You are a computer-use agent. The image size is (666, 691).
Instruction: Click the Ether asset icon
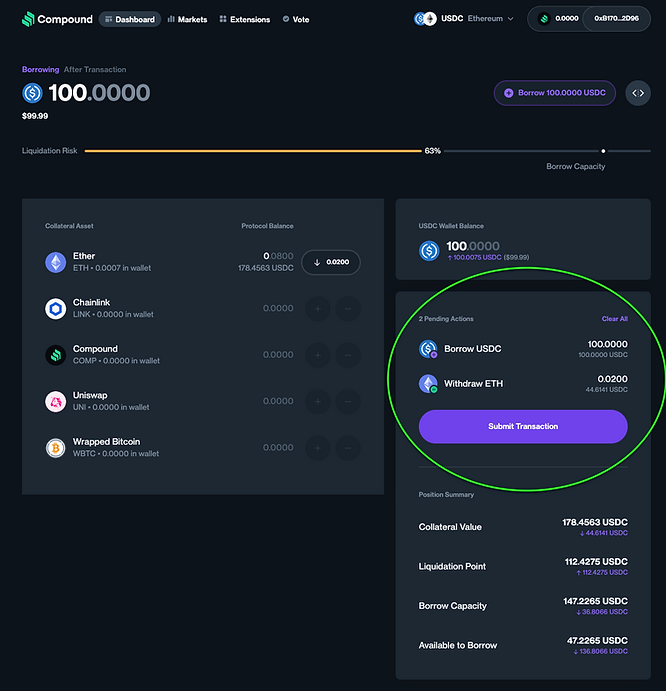tap(55, 262)
